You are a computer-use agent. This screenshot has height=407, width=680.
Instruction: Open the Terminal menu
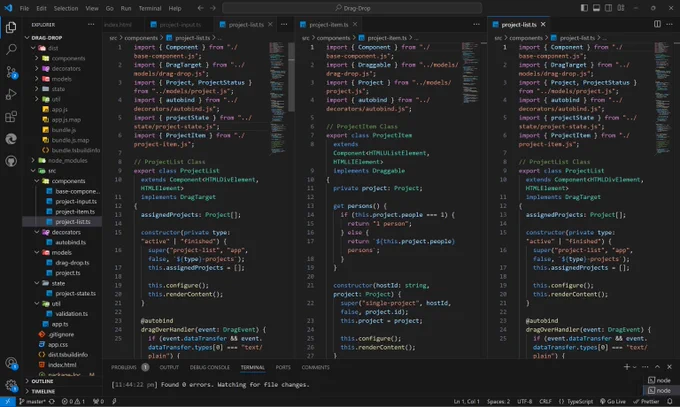pyautogui.click(x=150, y=8)
